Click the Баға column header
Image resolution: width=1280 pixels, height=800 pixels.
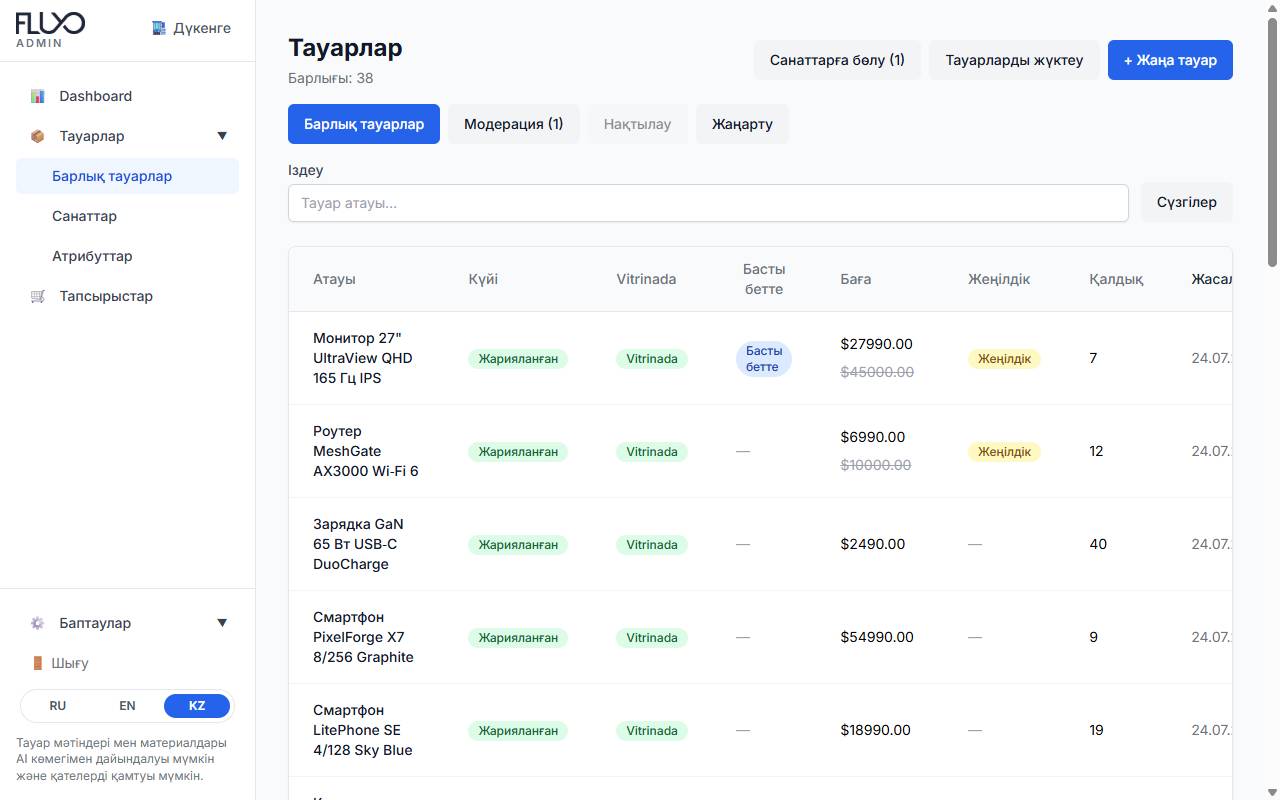tap(856, 279)
